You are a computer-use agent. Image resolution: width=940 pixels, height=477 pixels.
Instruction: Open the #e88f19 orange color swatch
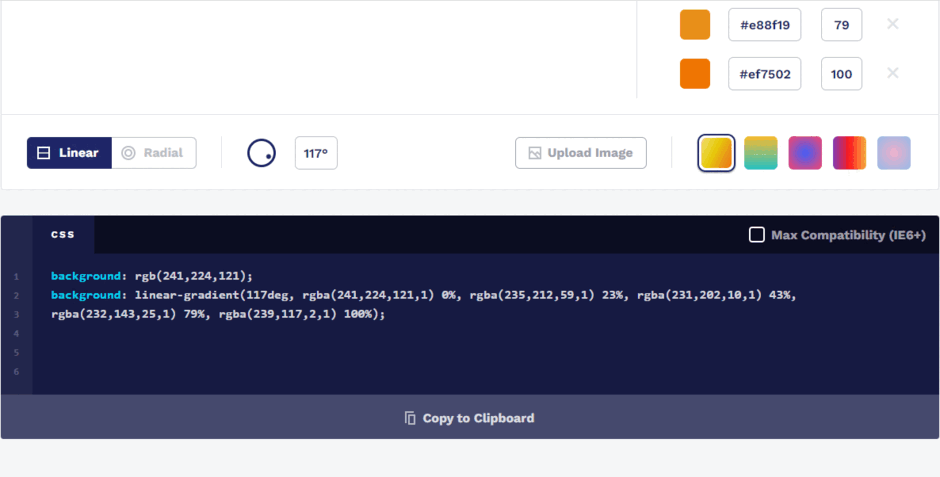tap(694, 25)
